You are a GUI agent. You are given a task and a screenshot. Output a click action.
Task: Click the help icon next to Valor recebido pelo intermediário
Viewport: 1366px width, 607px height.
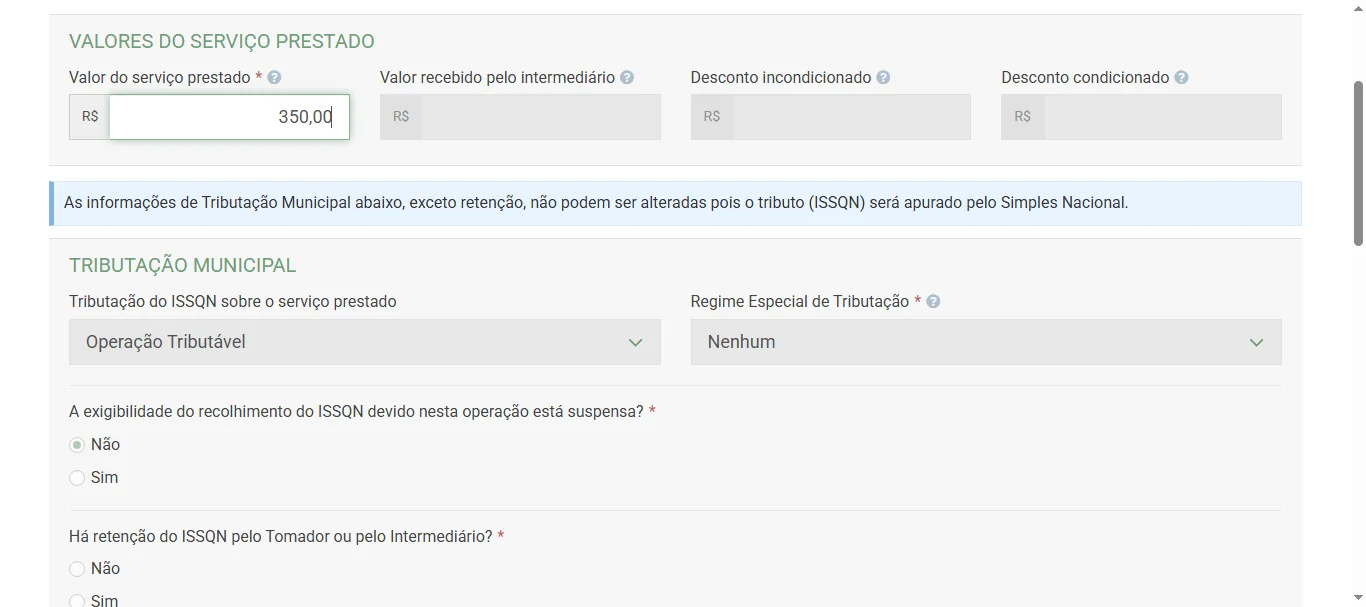tap(625, 76)
